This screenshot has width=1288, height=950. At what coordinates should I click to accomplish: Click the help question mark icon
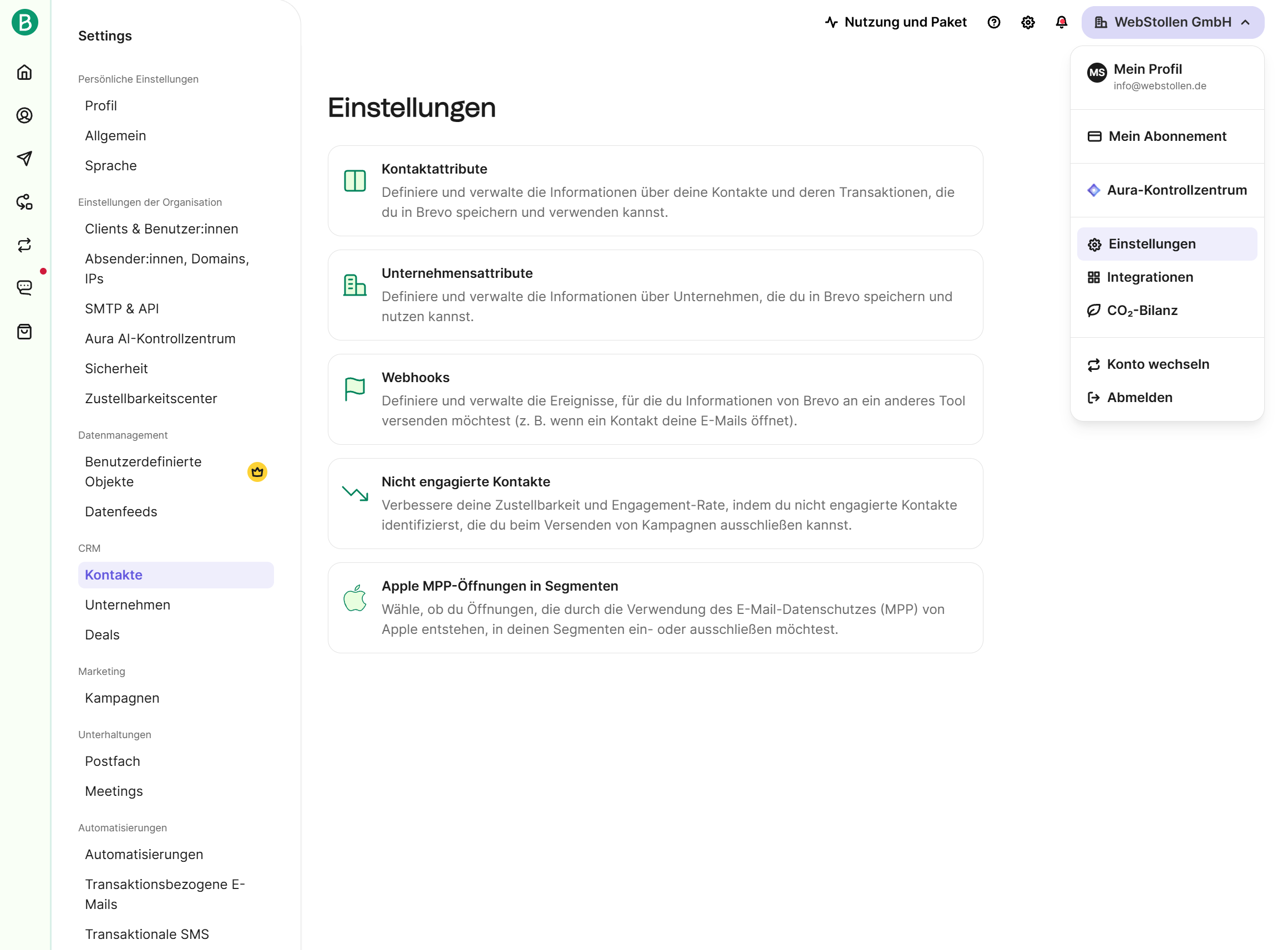[993, 22]
